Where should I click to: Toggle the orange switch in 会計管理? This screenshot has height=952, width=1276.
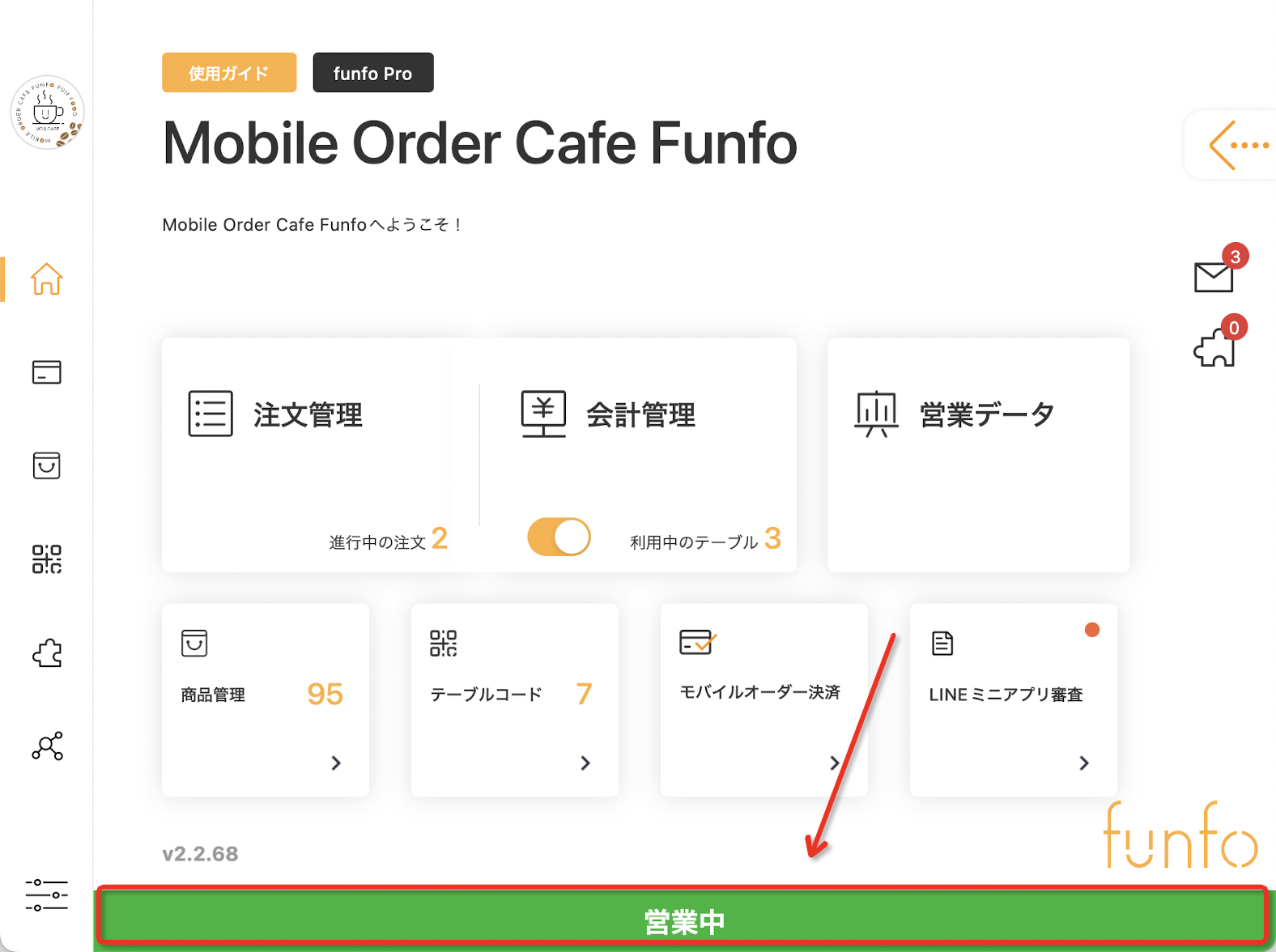pos(559,537)
